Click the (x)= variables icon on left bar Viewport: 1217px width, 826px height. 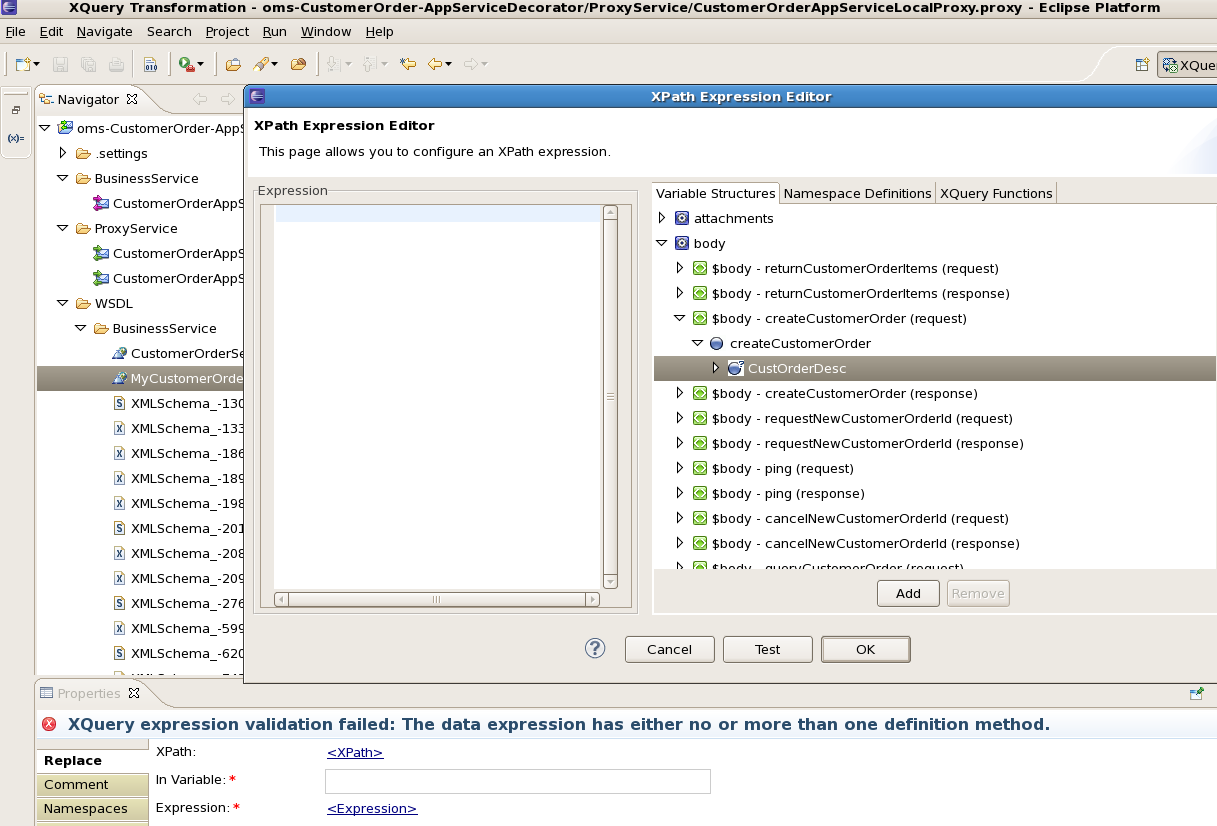coord(16,138)
